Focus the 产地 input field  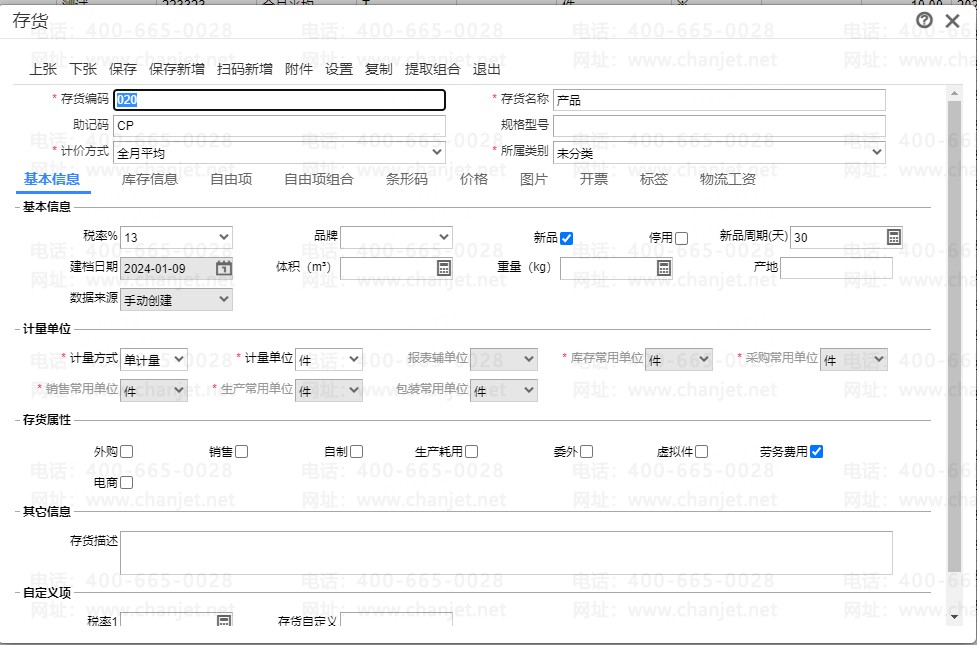[836, 268]
